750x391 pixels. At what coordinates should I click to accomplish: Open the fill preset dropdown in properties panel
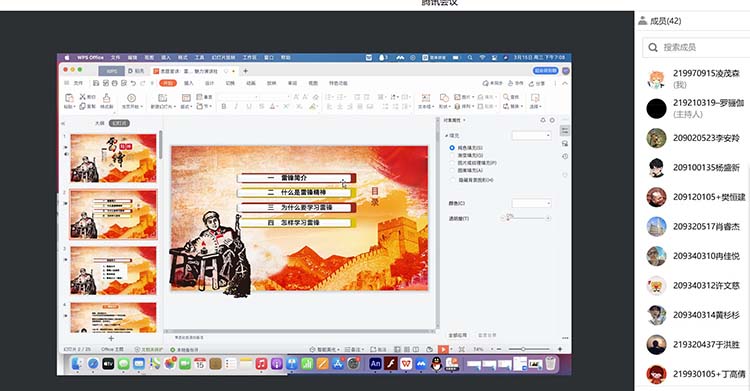click(x=531, y=136)
